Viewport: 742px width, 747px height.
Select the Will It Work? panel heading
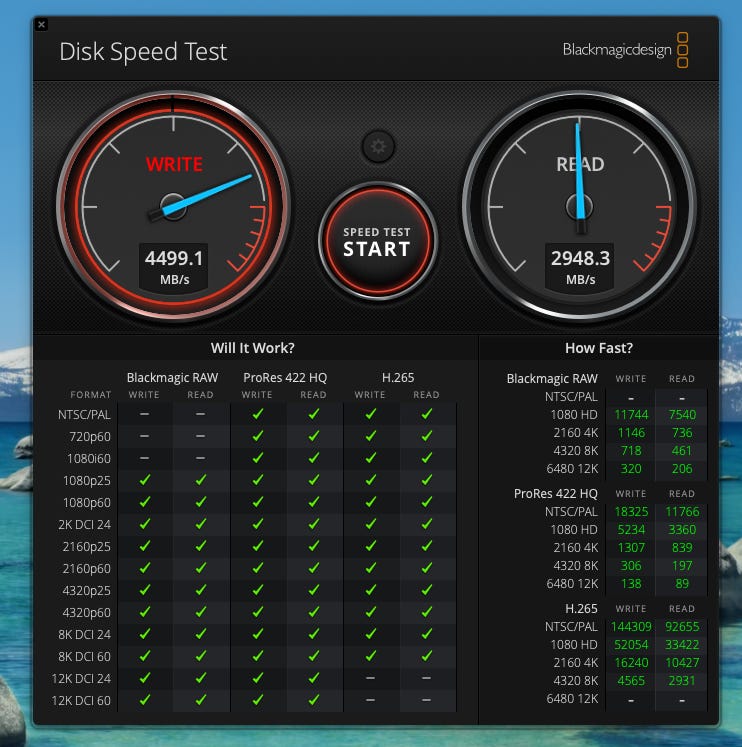point(253,348)
